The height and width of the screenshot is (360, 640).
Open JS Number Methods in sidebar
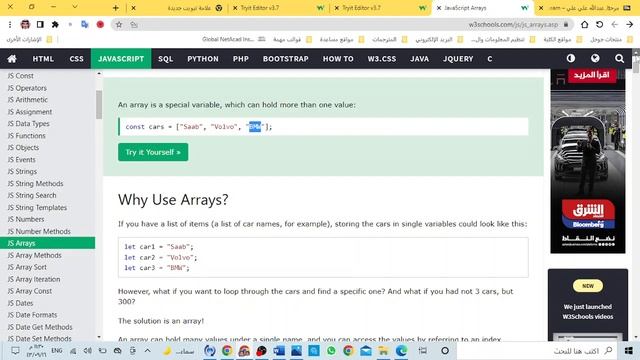click(39, 231)
